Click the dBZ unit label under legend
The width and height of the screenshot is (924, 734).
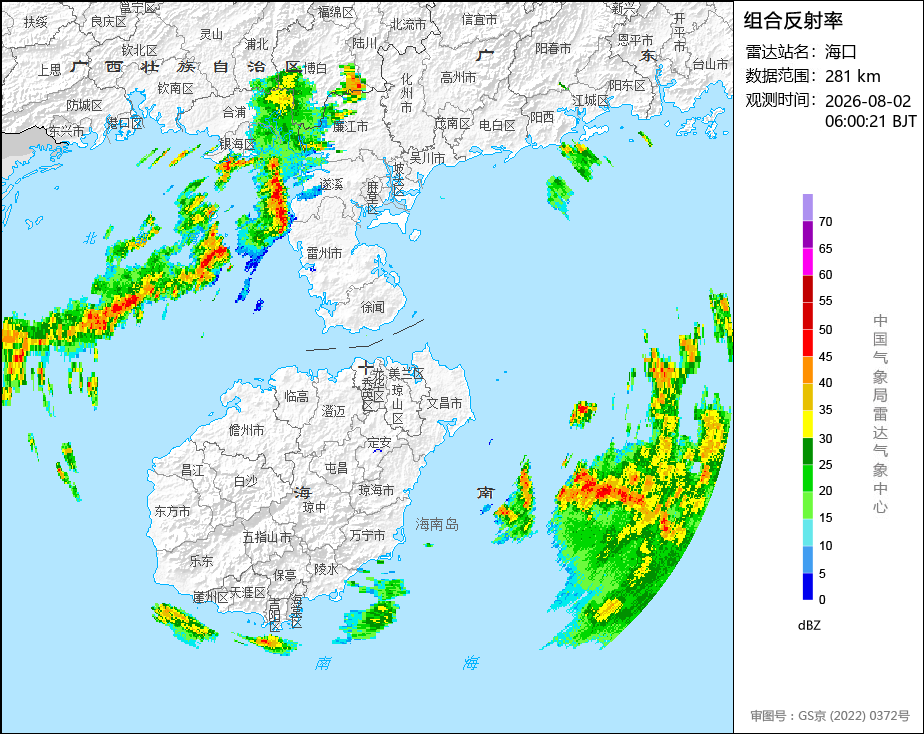click(x=809, y=626)
